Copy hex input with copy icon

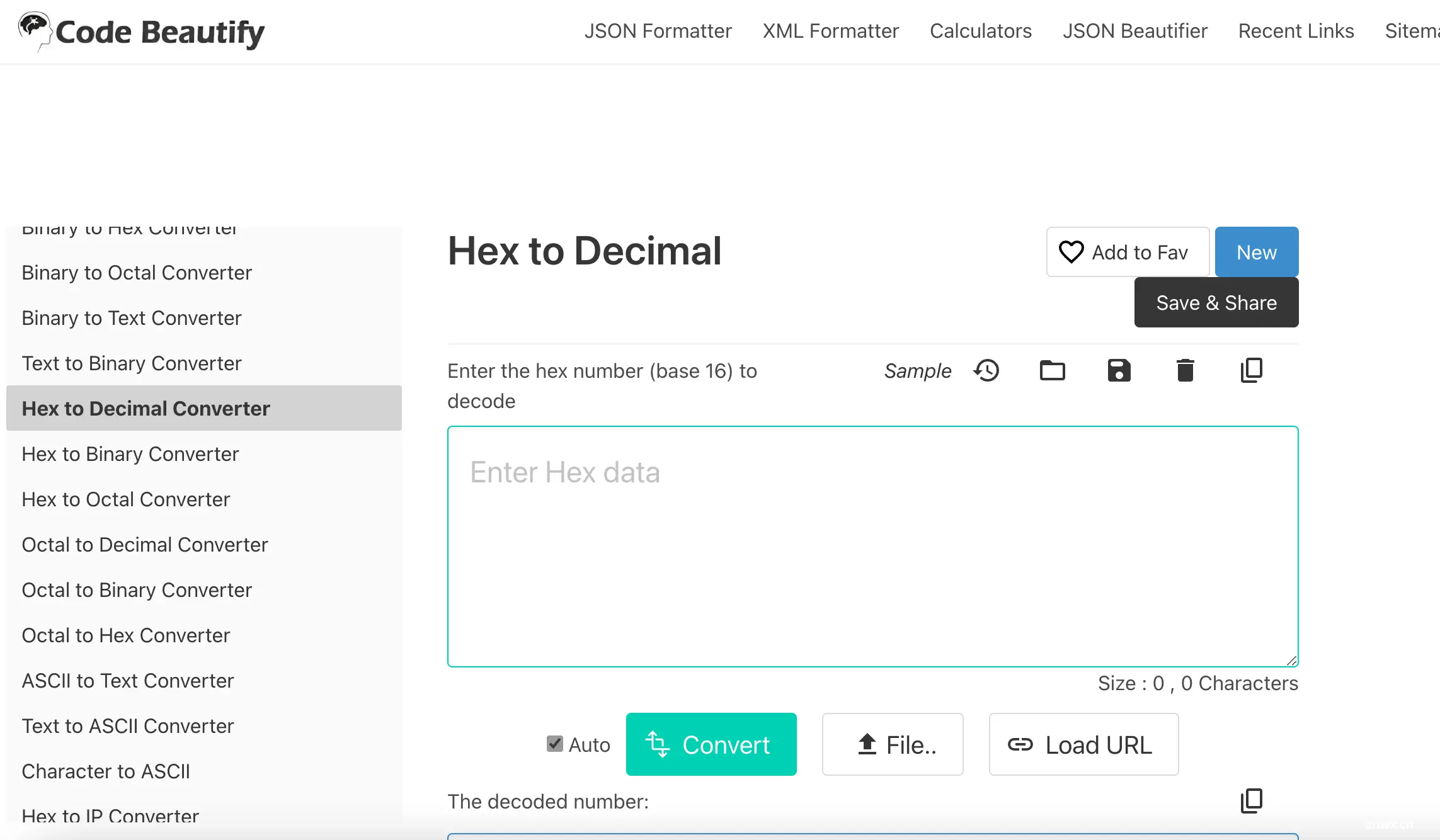(1252, 370)
